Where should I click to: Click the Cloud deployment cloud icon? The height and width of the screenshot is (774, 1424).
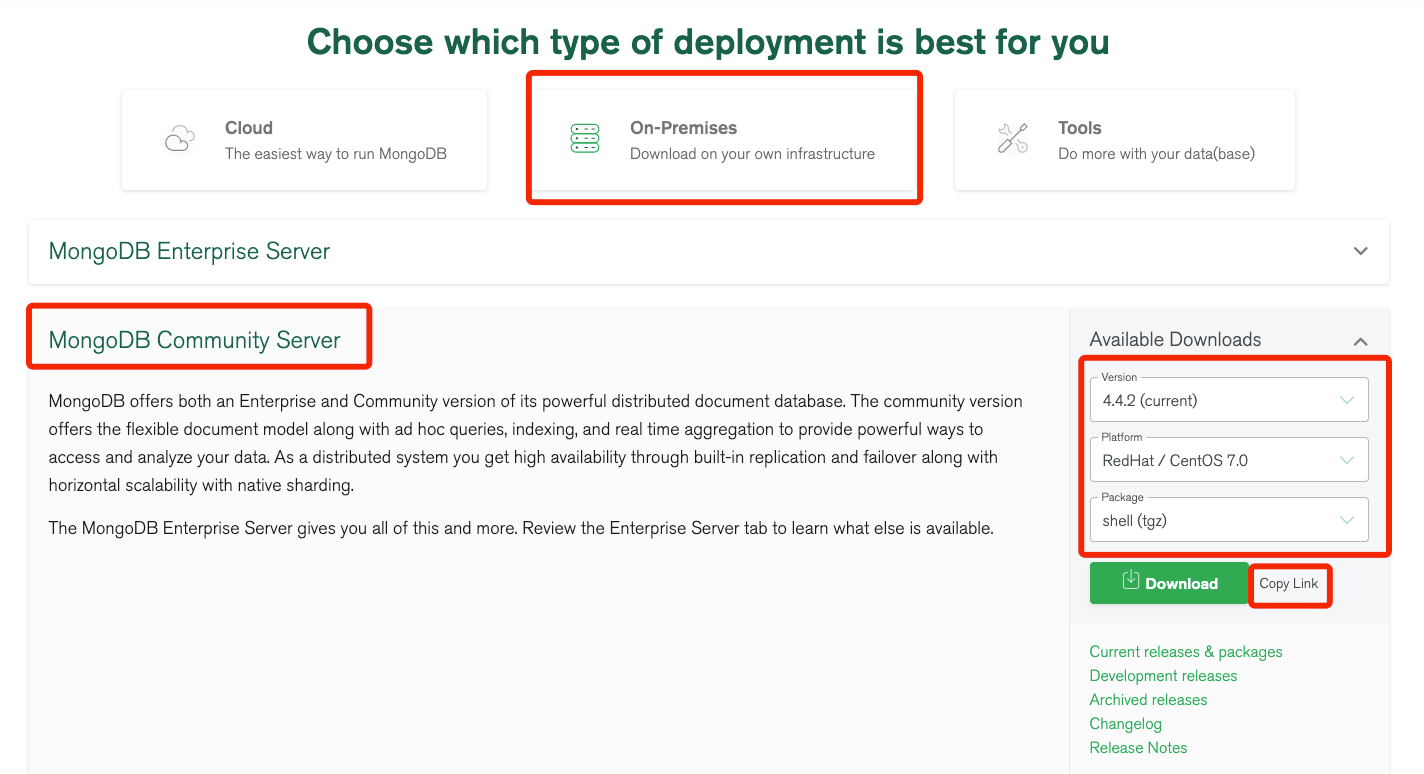coord(180,139)
